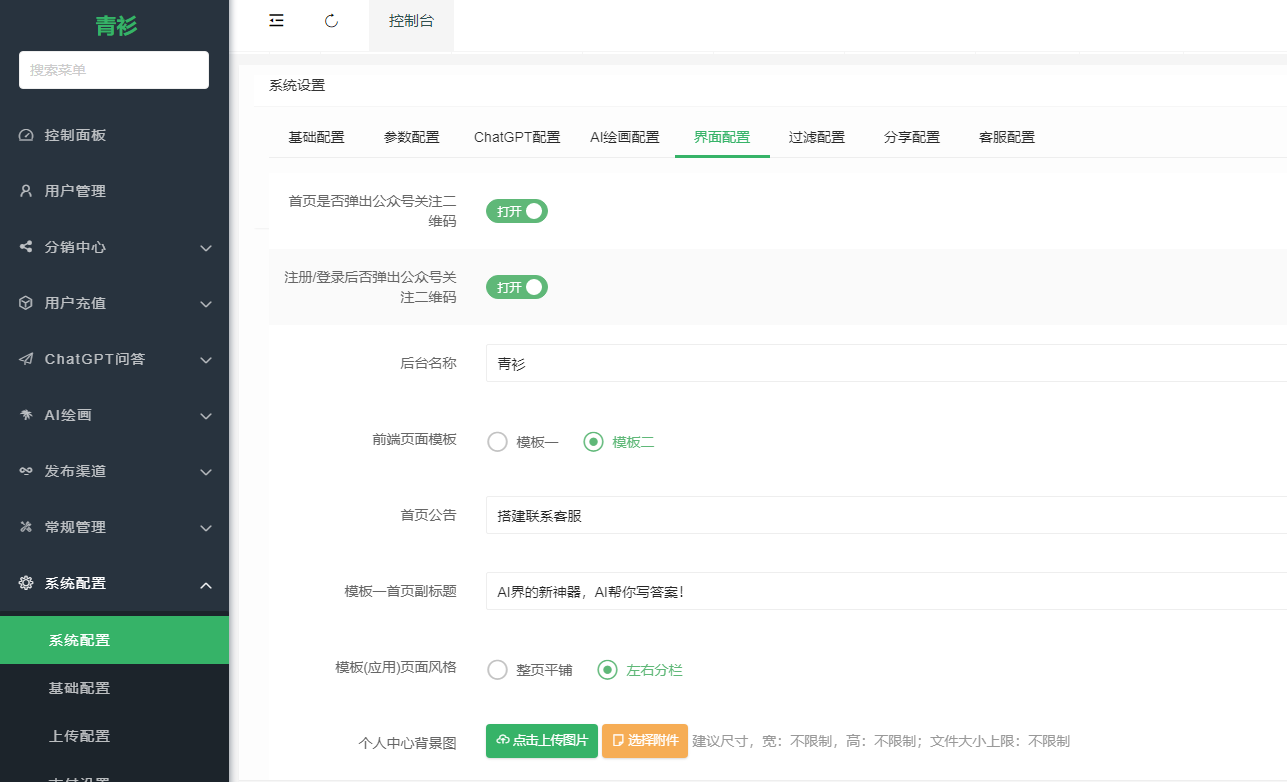The height and width of the screenshot is (782, 1287).
Task: Disable QR code popup after register/login
Action: click(517, 287)
